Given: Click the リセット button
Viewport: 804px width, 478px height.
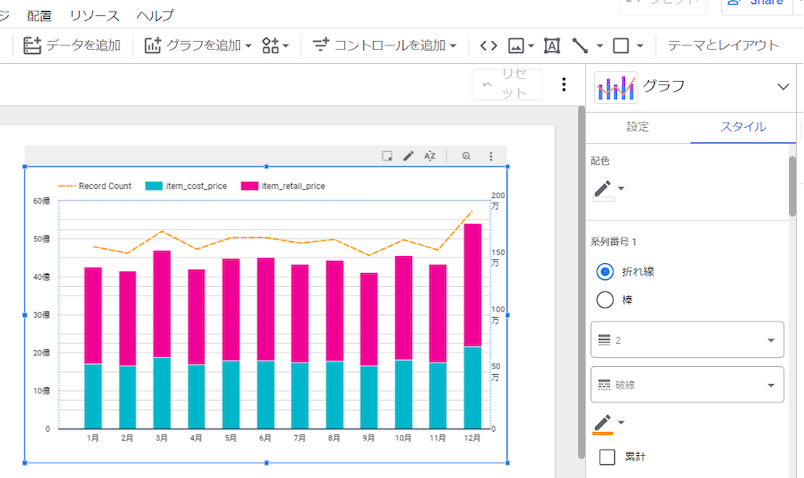Looking at the screenshot, I should point(507,84).
